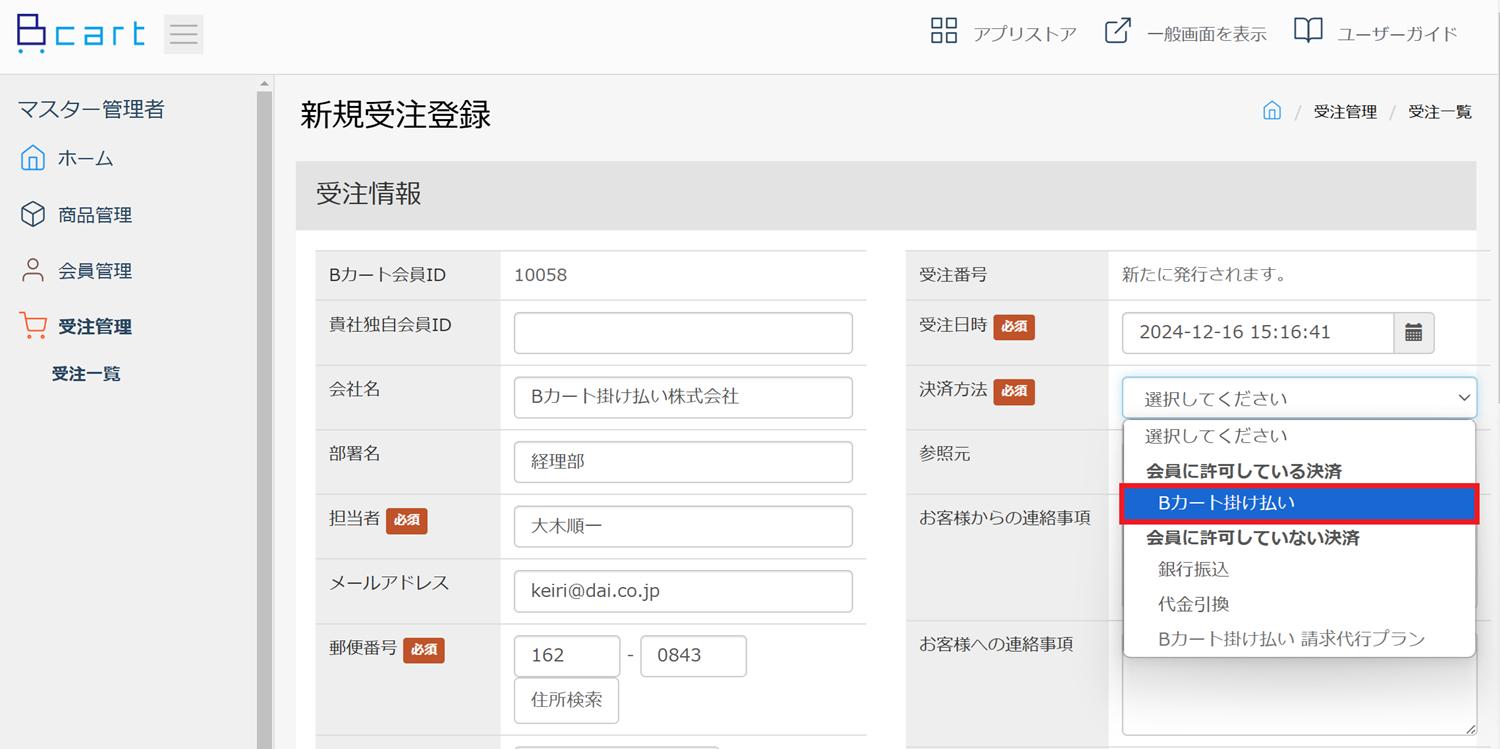Go to ホーム in sidebar
Viewport: 1500px width, 749px height.
pyautogui.click(x=86, y=158)
